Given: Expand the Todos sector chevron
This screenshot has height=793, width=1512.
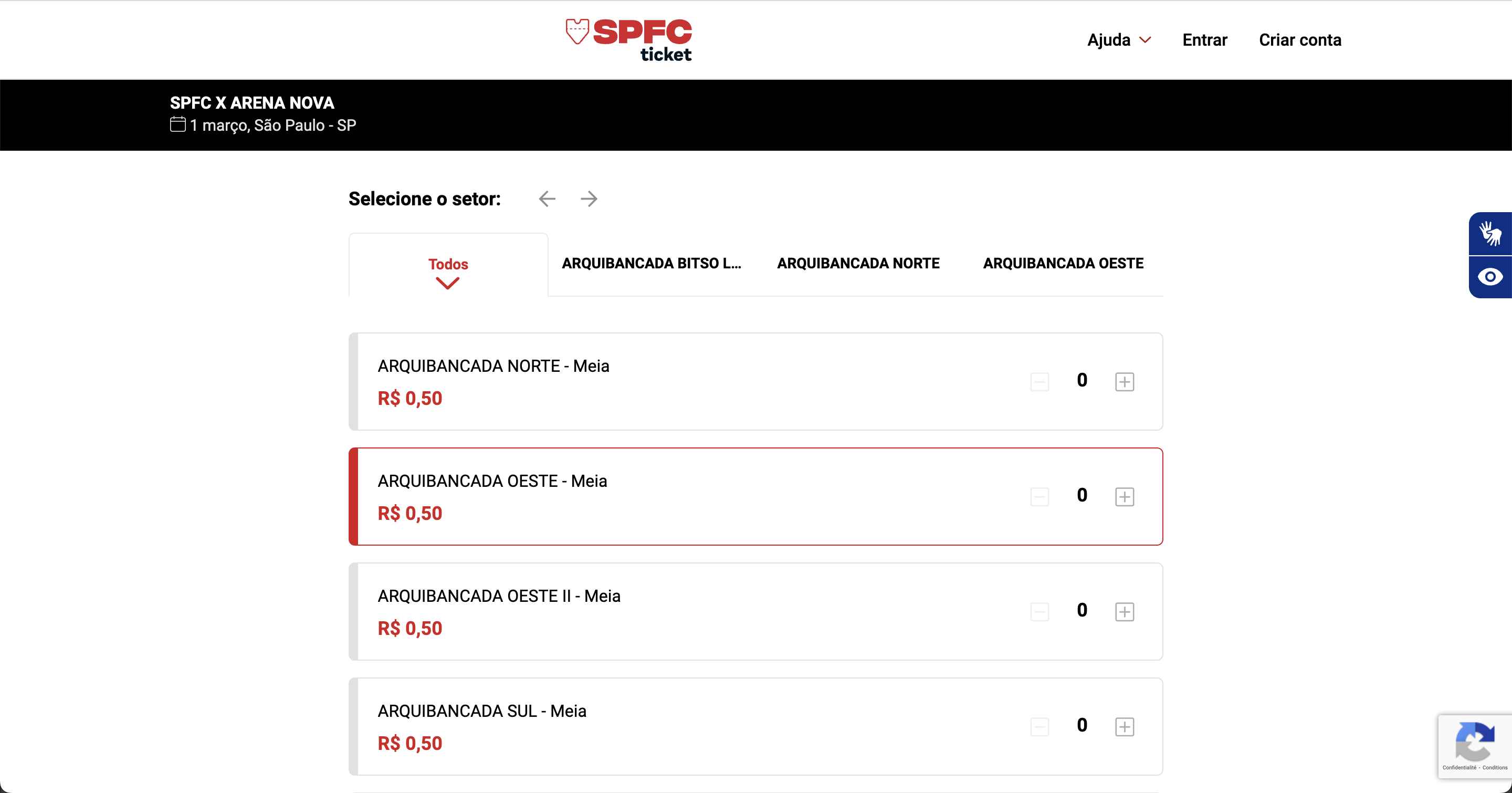Looking at the screenshot, I should [x=448, y=284].
